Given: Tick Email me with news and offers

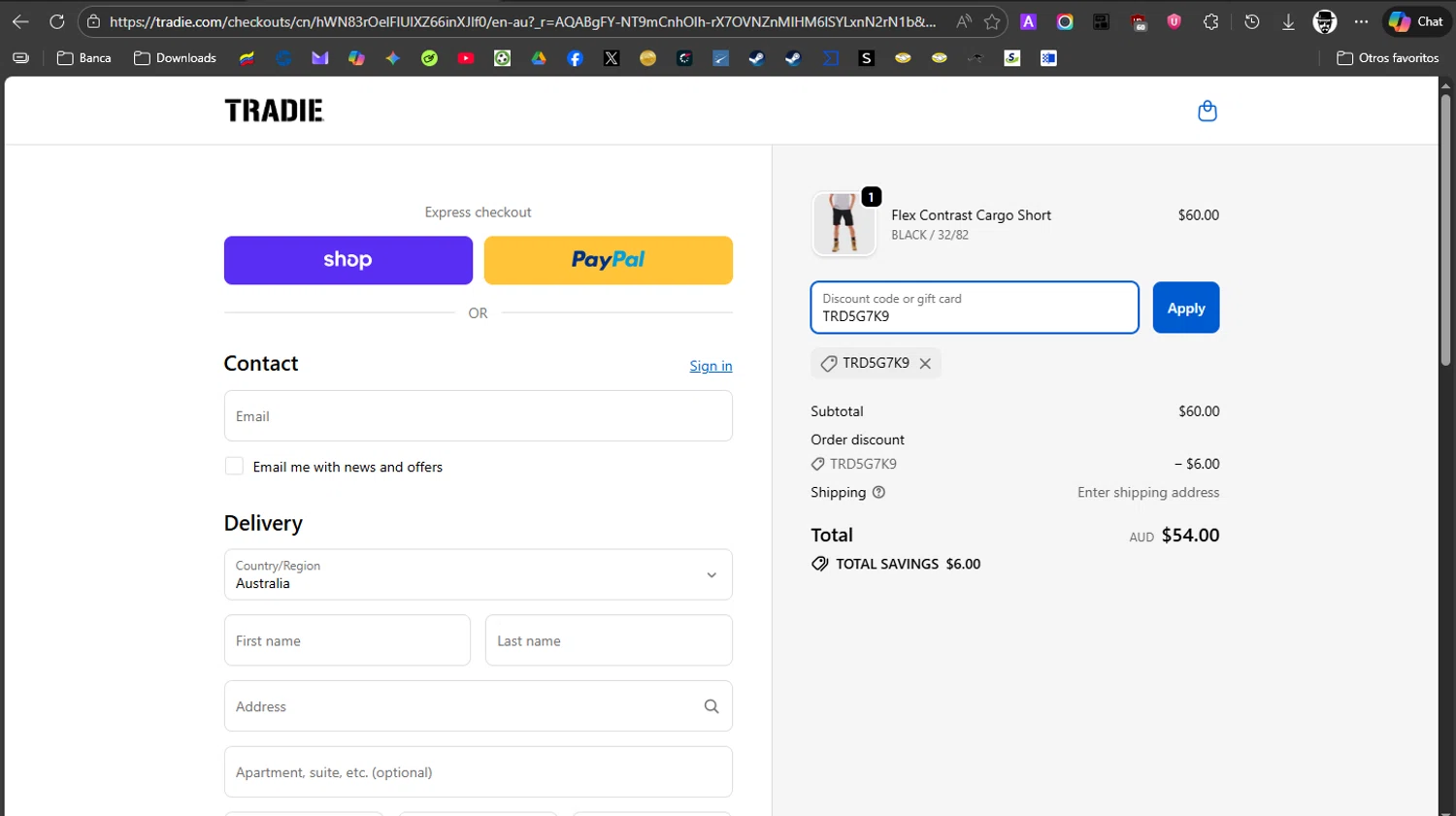Looking at the screenshot, I should [234, 467].
